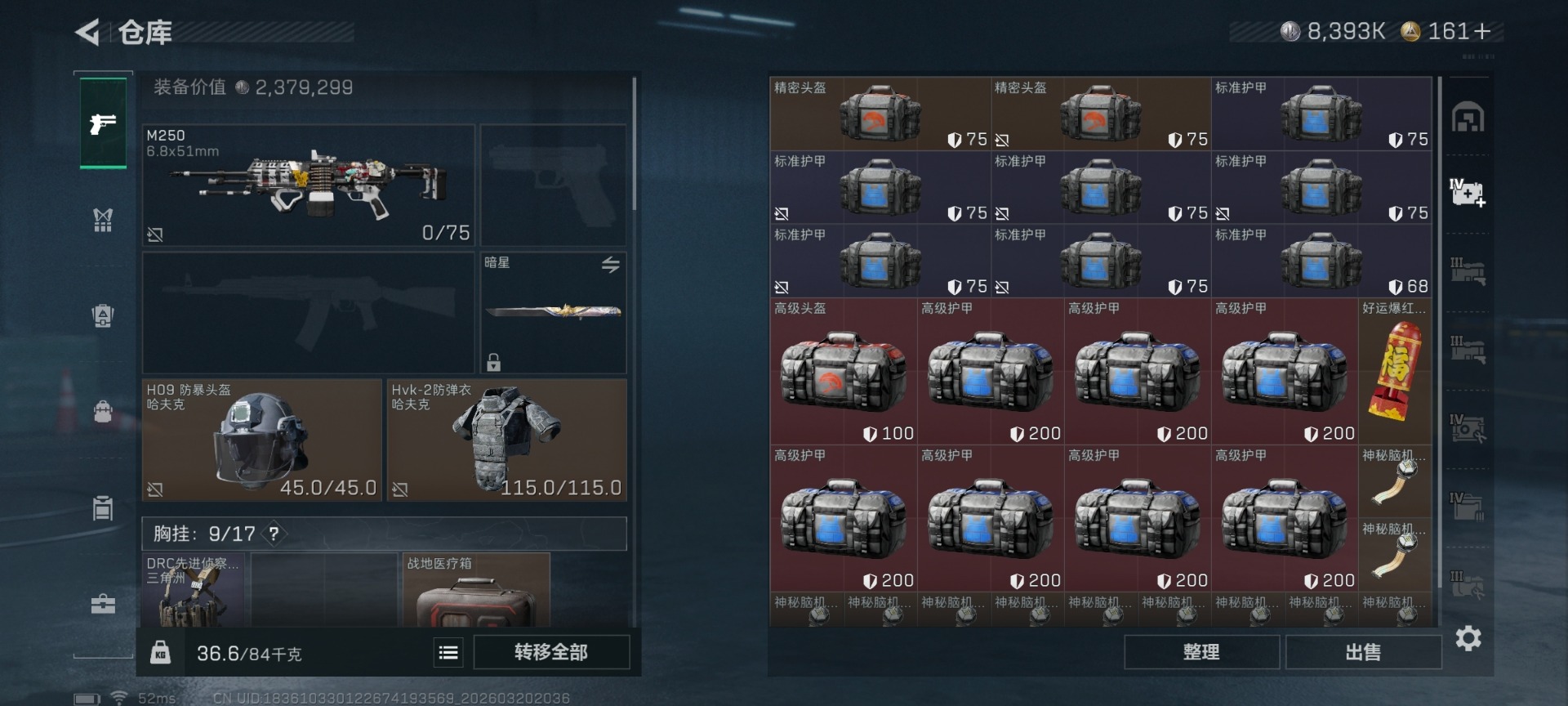
Task: Open the safe-house icon on right sidebar
Action: click(1468, 117)
